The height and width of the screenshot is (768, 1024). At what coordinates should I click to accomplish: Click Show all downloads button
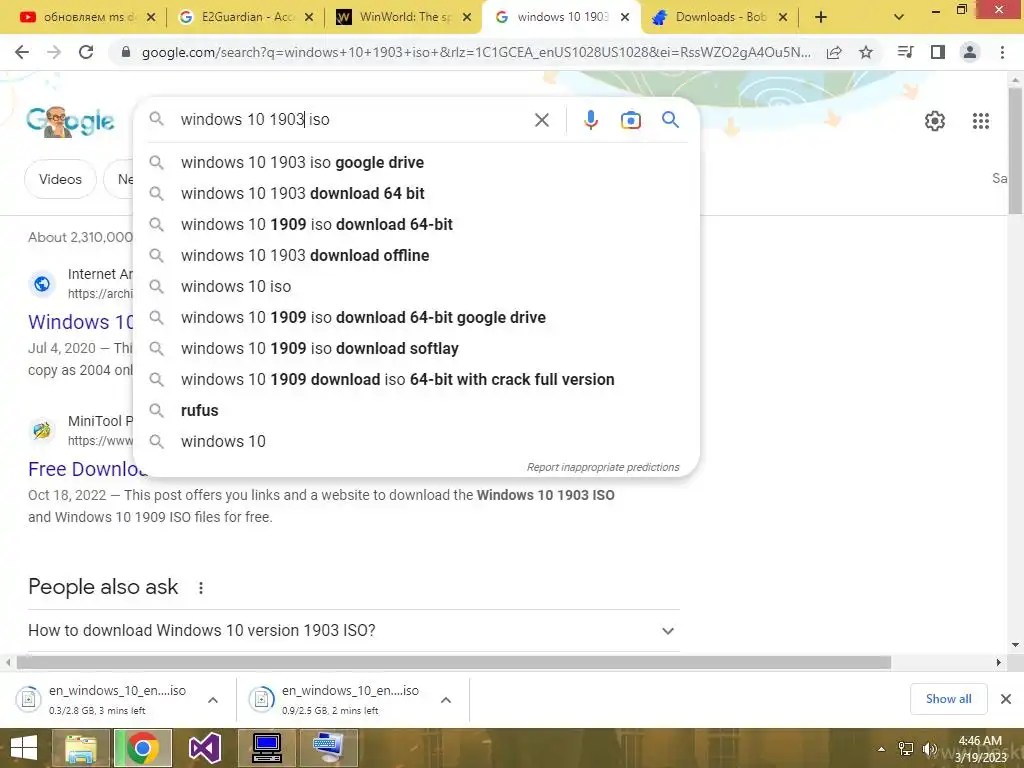pyautogui.click(x=948, y=699)
